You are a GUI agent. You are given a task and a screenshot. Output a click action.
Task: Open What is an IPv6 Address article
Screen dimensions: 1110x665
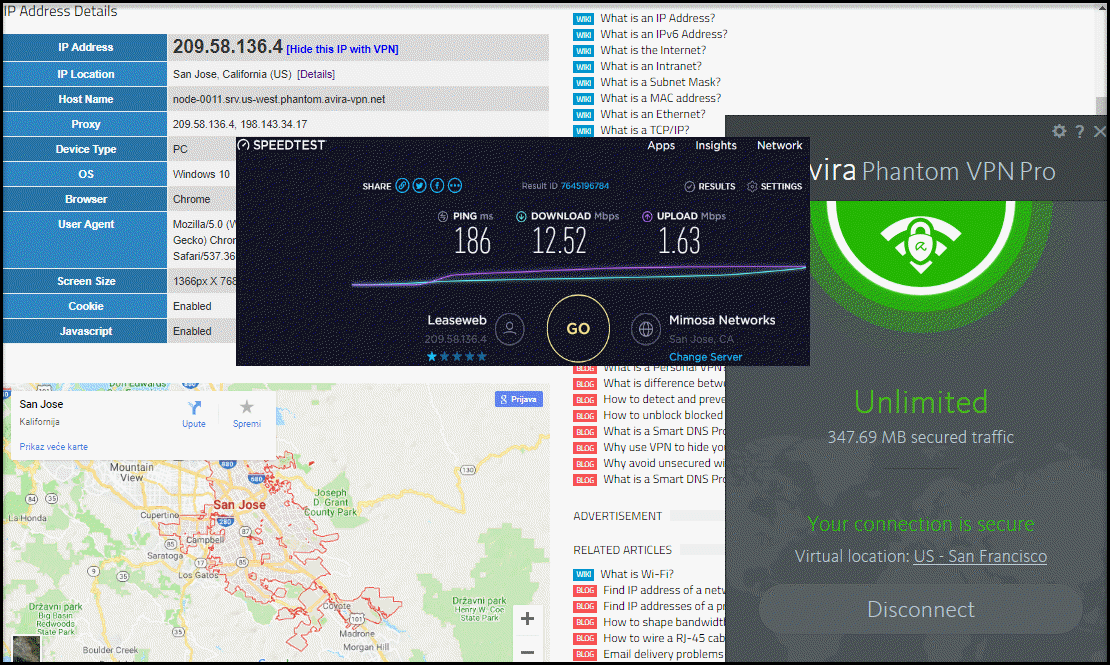pyautogui.click(x=663, y=34)
